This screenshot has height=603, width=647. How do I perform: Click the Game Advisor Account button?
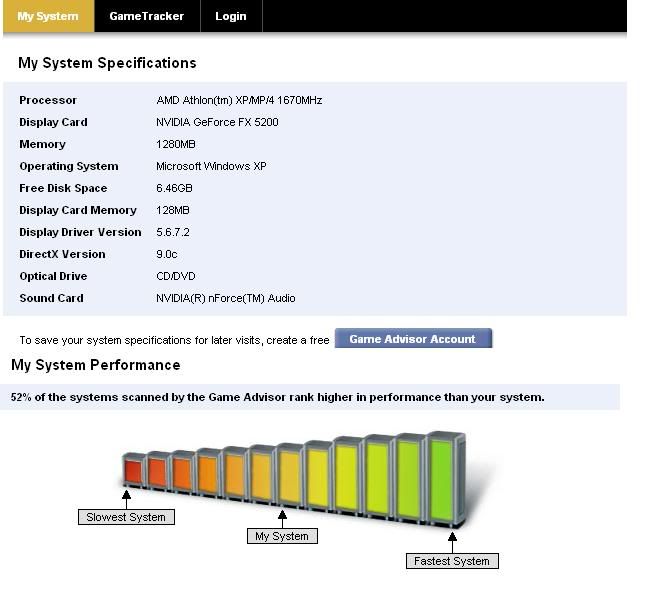(x=413, y=338)
